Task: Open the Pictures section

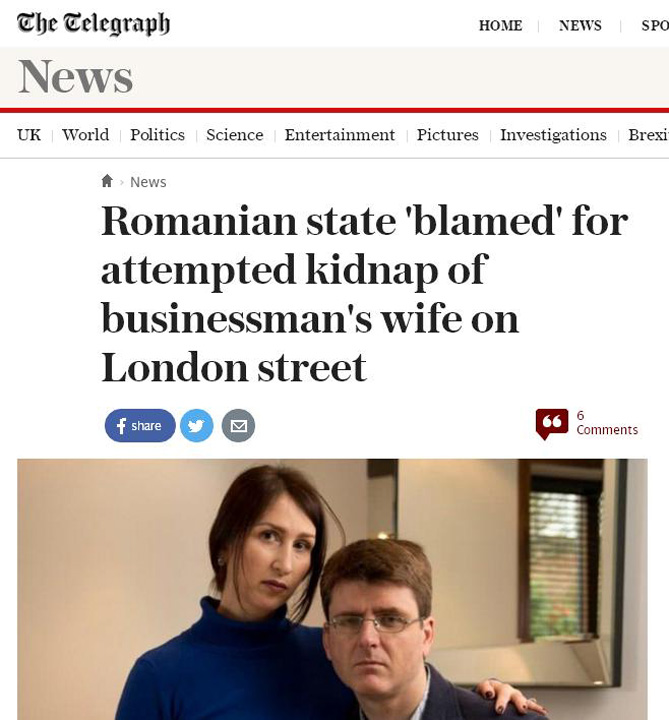Action: point(448,135)
